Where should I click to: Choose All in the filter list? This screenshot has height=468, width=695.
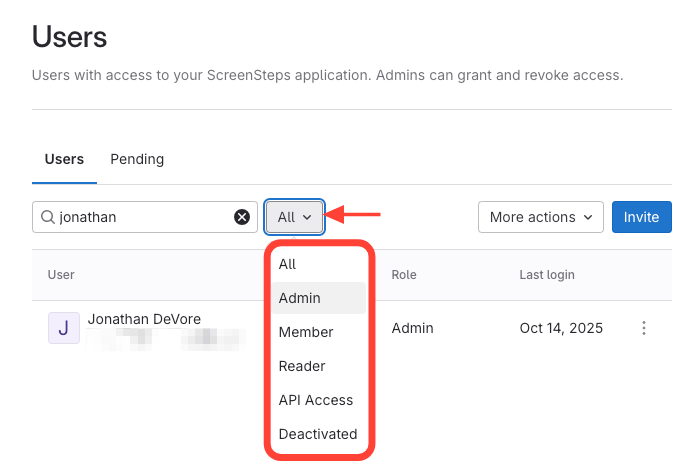[288, 264]
